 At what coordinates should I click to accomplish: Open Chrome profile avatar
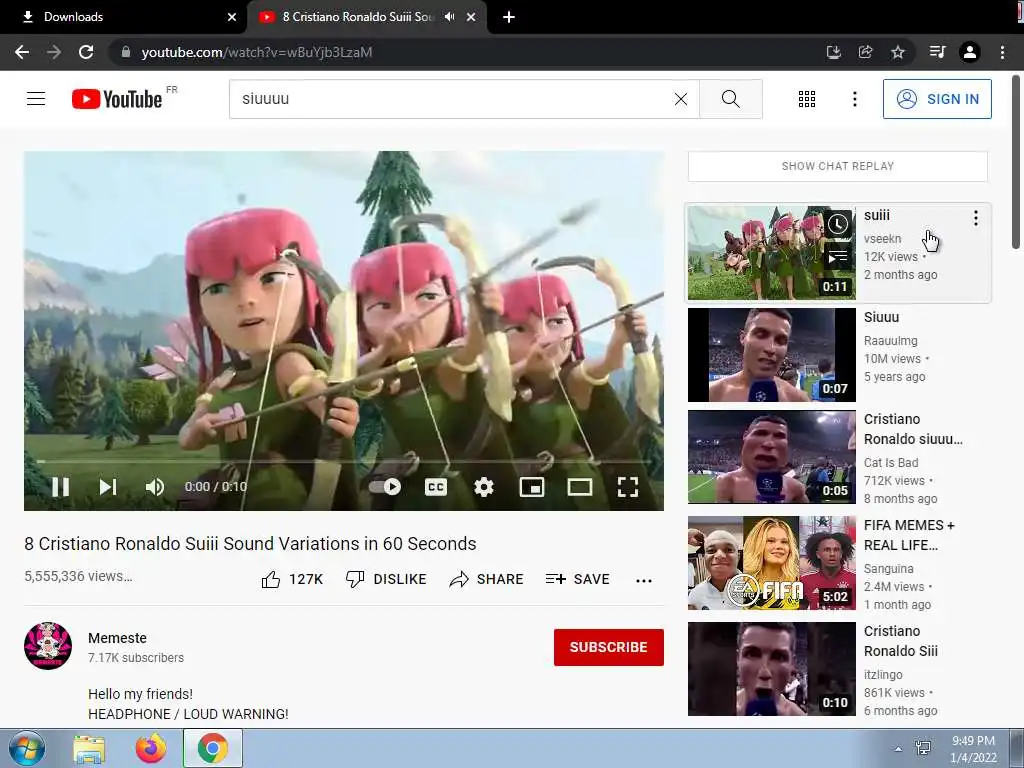pyautogui.click(x=970, y=52)
